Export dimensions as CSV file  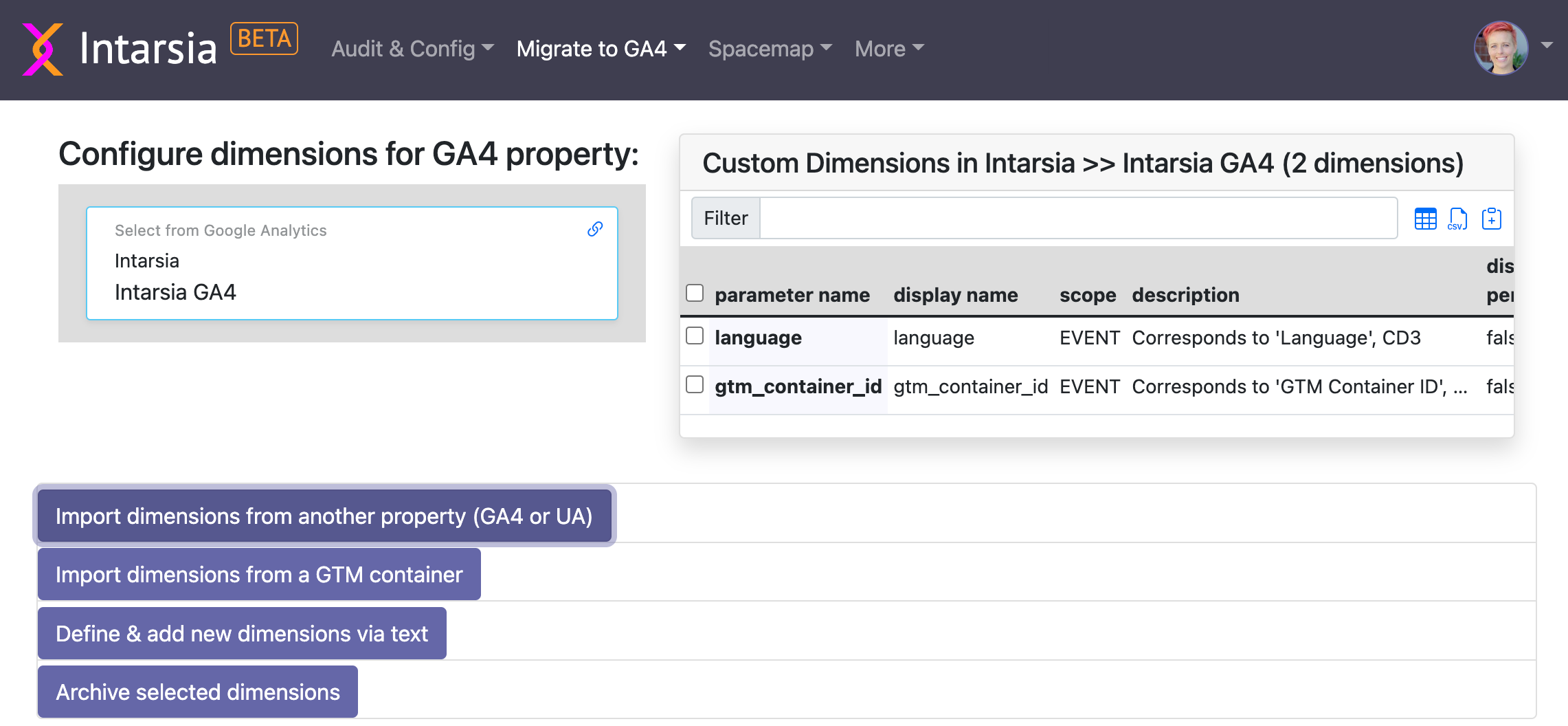pos(1457,219)
